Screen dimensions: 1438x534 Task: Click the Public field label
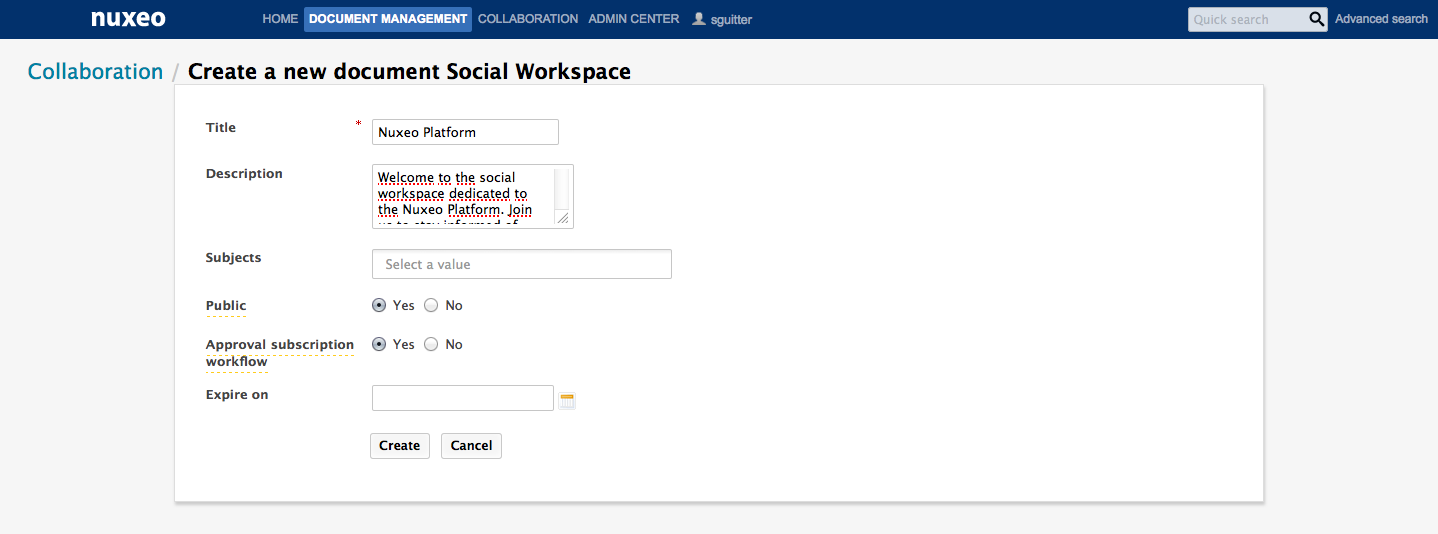(x=226, y=306)
